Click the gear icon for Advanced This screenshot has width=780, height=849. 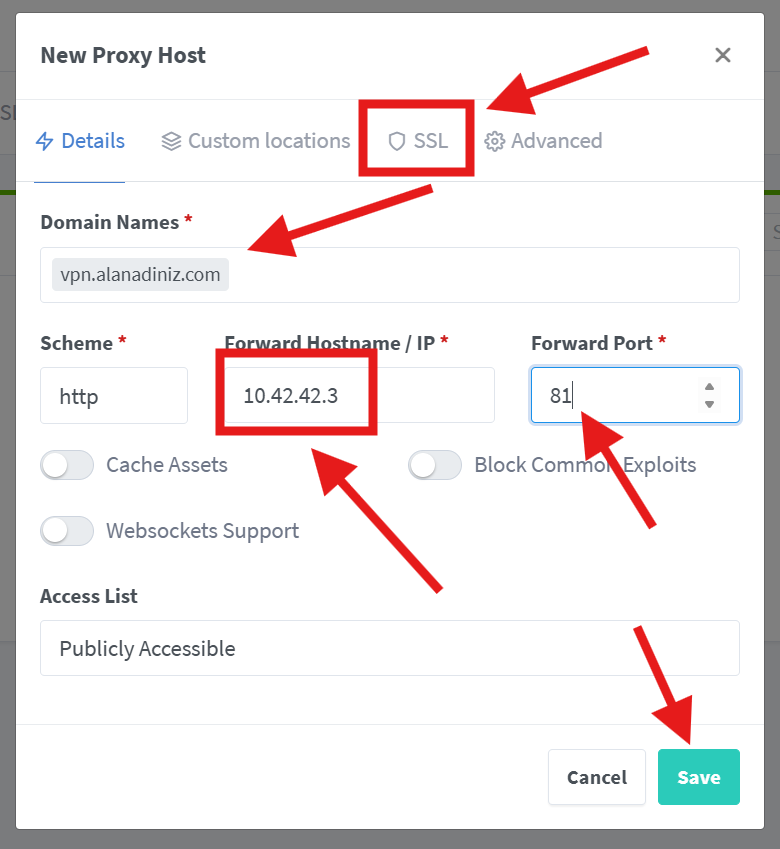[494, 141]
